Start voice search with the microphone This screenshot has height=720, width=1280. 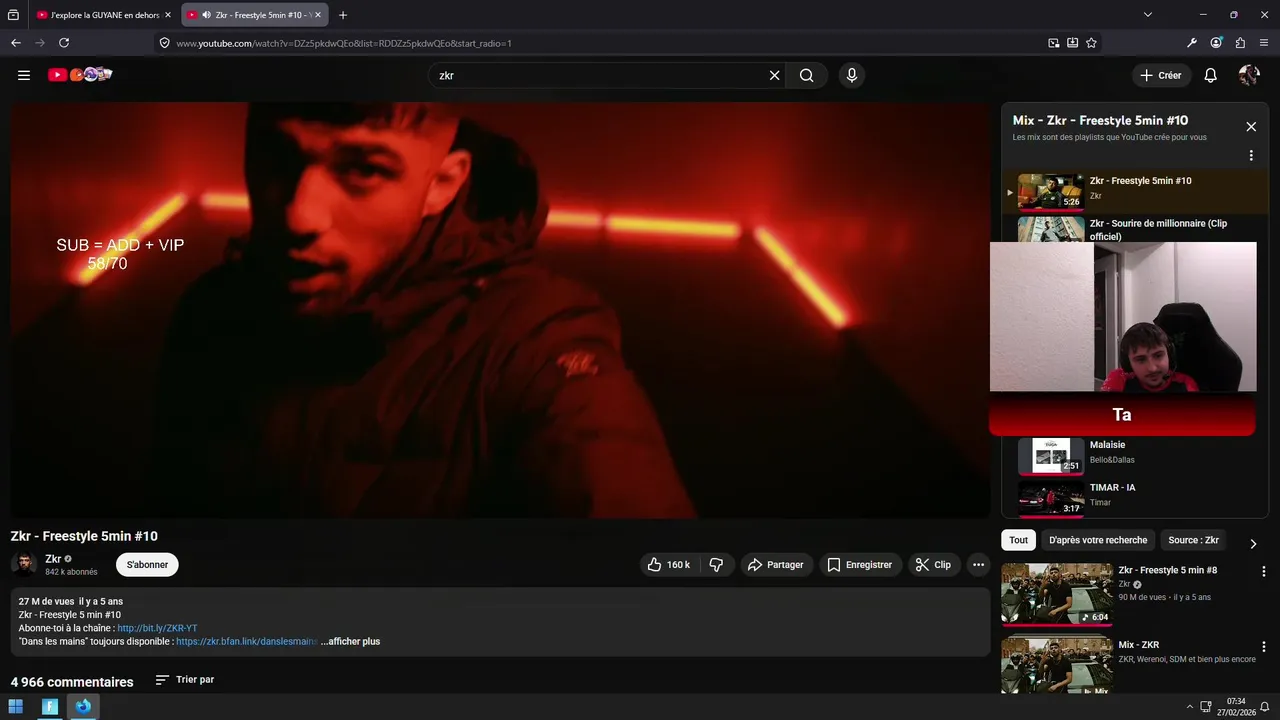coord(851,75)
